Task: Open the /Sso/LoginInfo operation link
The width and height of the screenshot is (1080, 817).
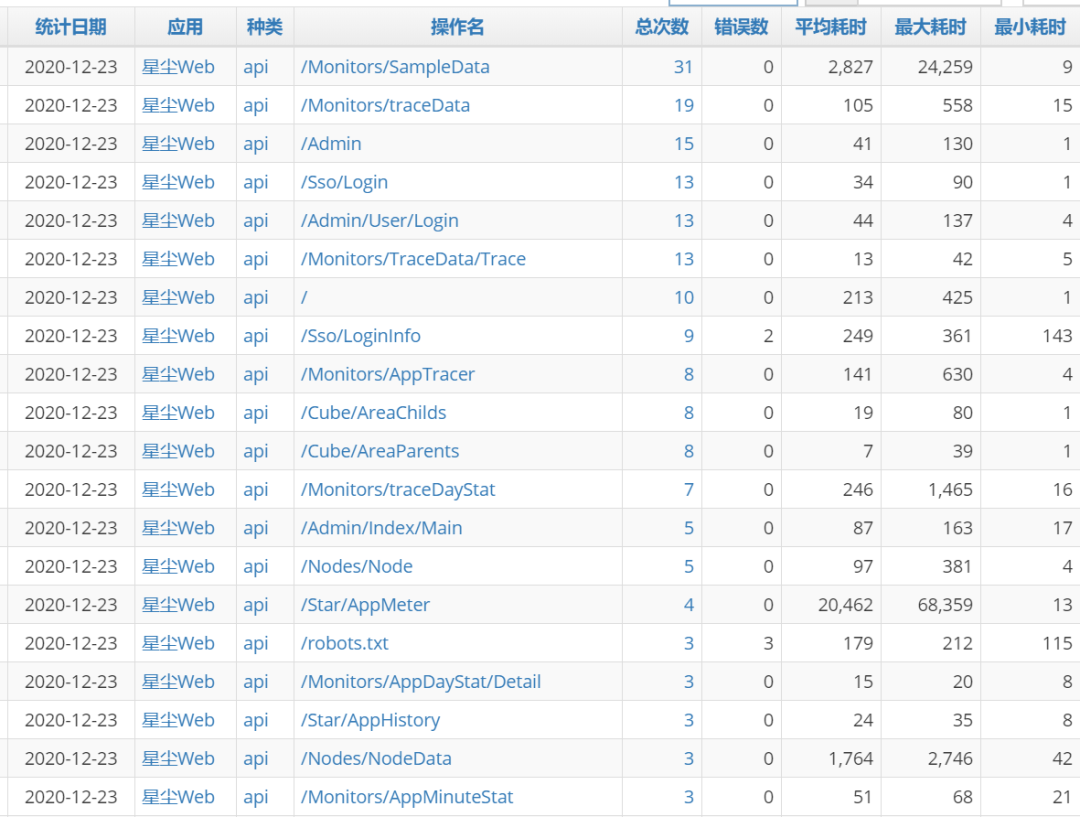Action: pos(361,336)
